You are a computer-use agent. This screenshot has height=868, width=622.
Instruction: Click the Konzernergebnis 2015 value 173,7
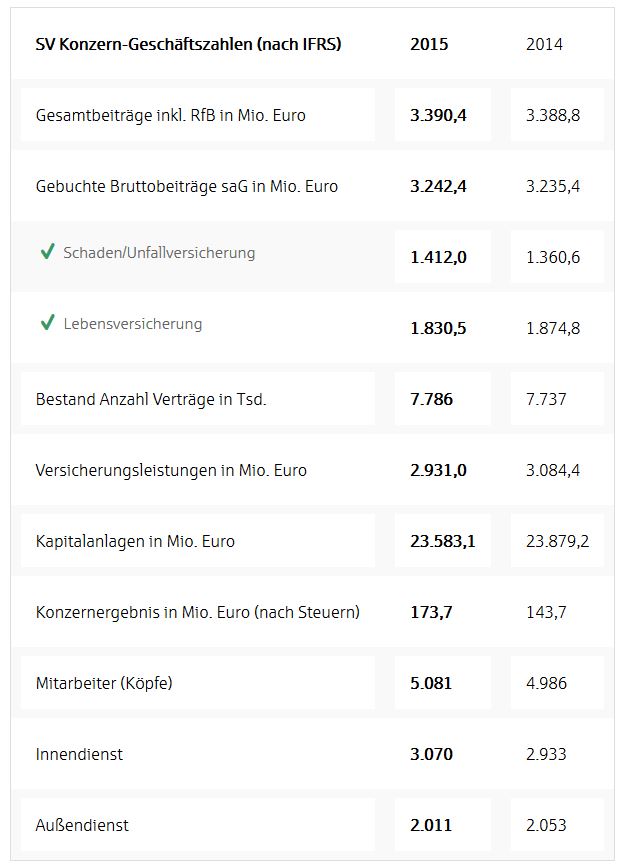431,612
